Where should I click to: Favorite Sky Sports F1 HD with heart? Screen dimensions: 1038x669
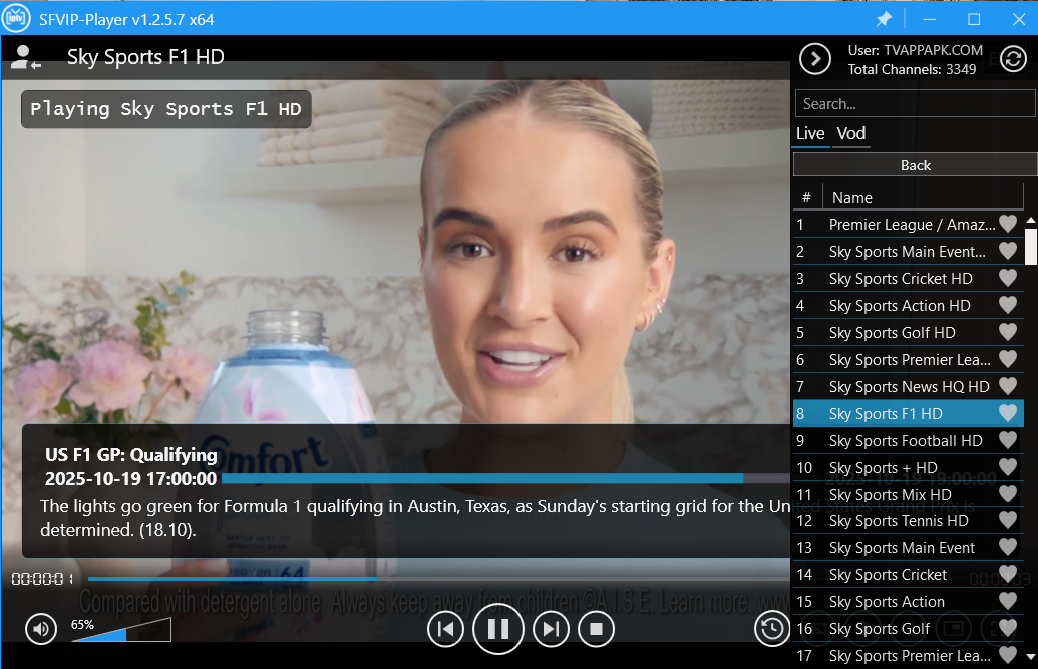(x=1008, y=413)
